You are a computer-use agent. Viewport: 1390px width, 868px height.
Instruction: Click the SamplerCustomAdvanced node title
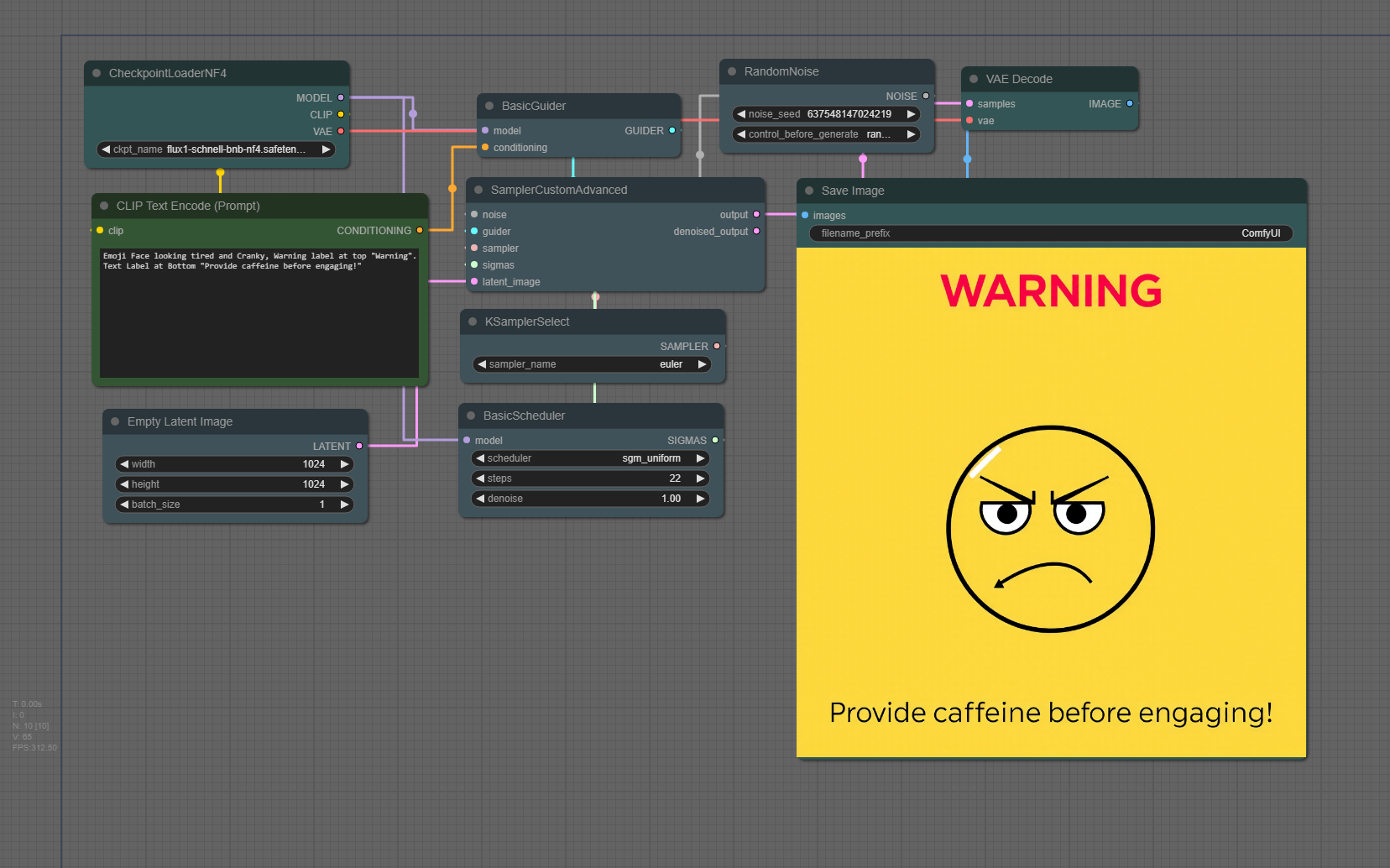tap(559, 190)
